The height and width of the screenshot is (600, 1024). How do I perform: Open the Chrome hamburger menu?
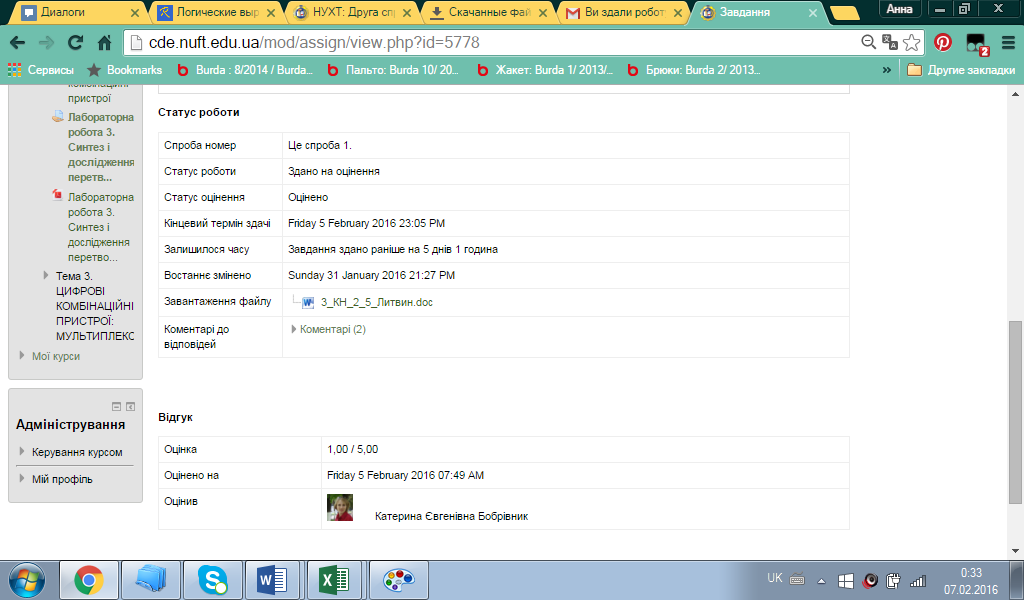point(1006,43)
